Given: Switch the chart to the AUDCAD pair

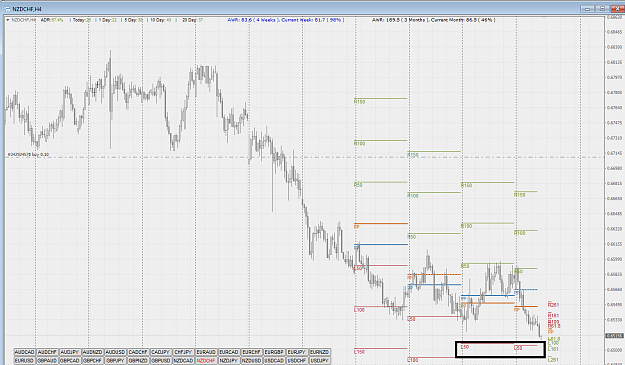Looking at the screenshot, I should tap(24, 352).
